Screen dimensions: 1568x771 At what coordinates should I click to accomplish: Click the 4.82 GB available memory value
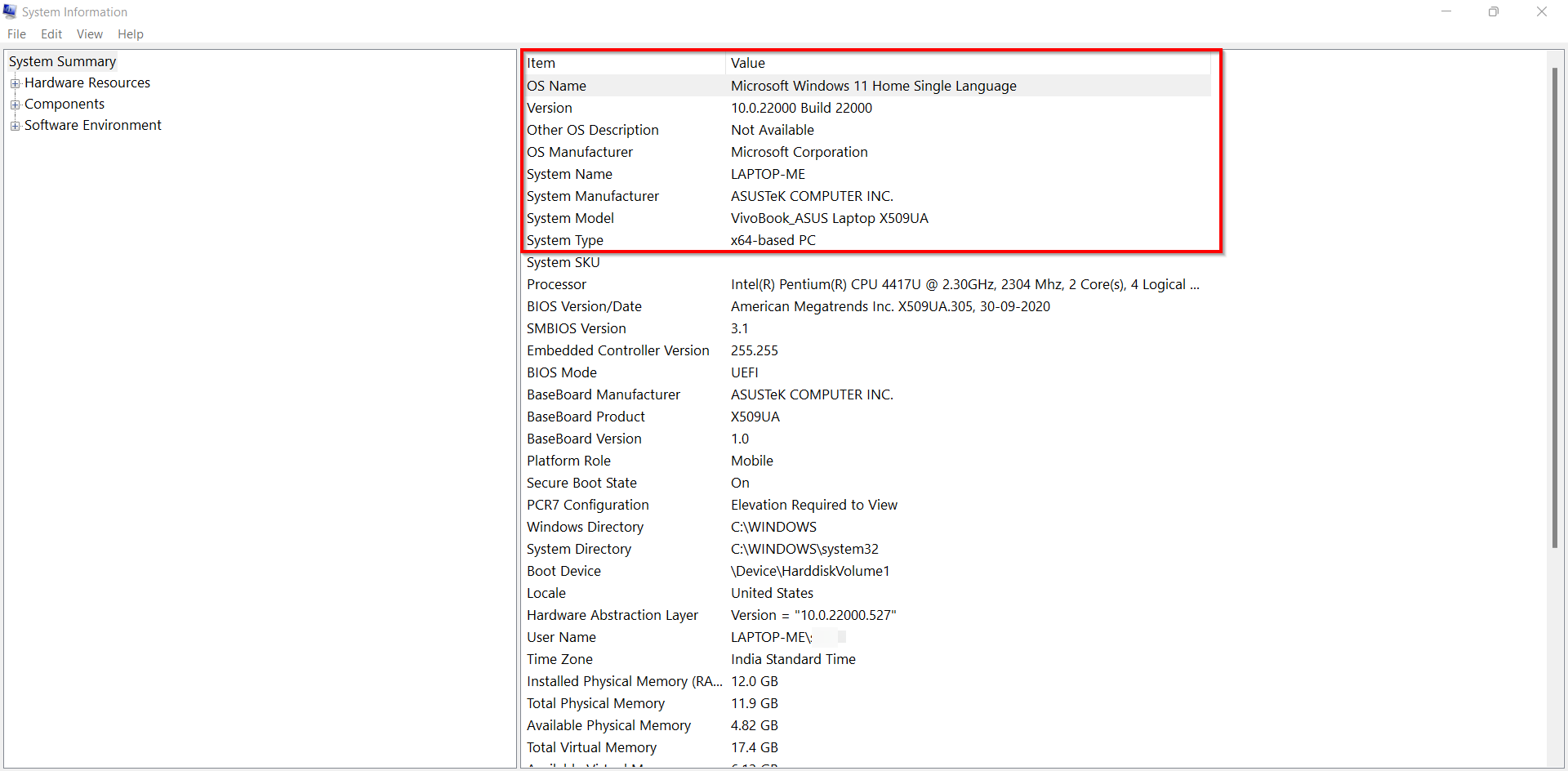755,725
